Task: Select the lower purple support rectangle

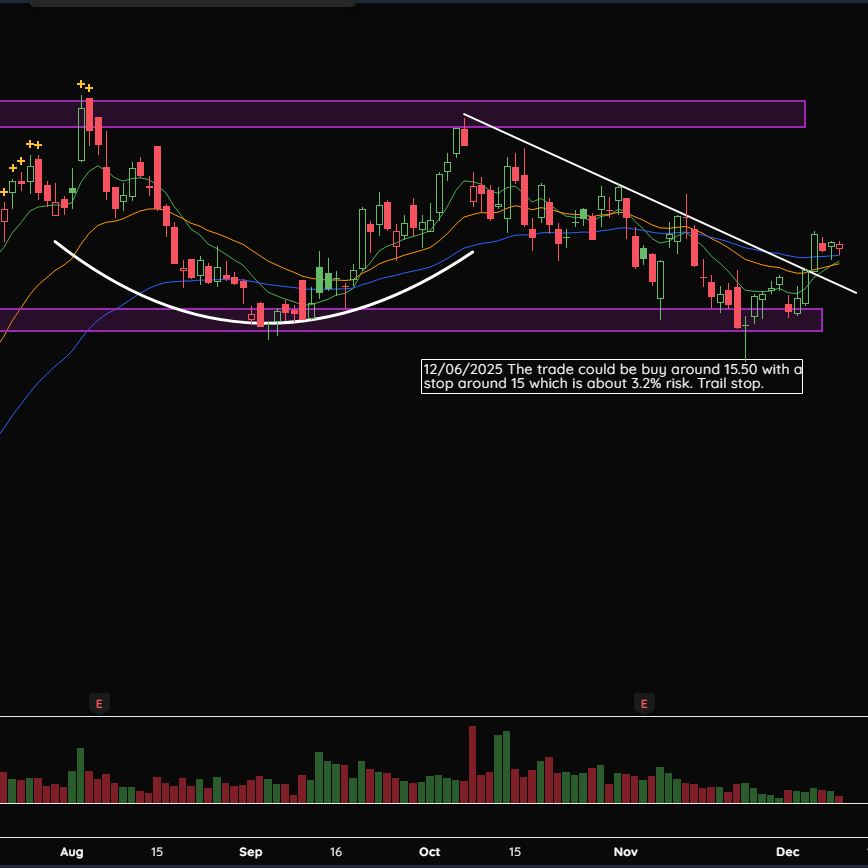Action: (411, 320)
